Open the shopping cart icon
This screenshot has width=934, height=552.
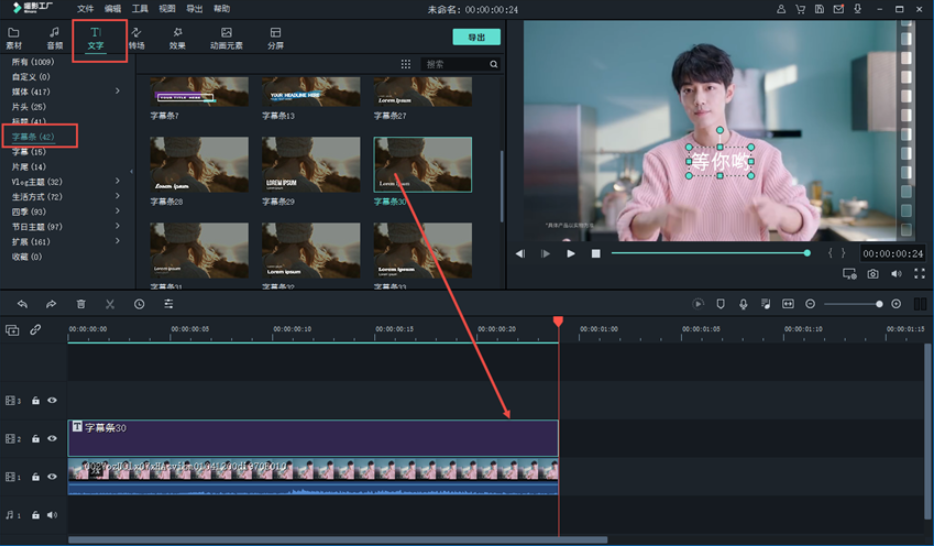(x=800, y=9)
